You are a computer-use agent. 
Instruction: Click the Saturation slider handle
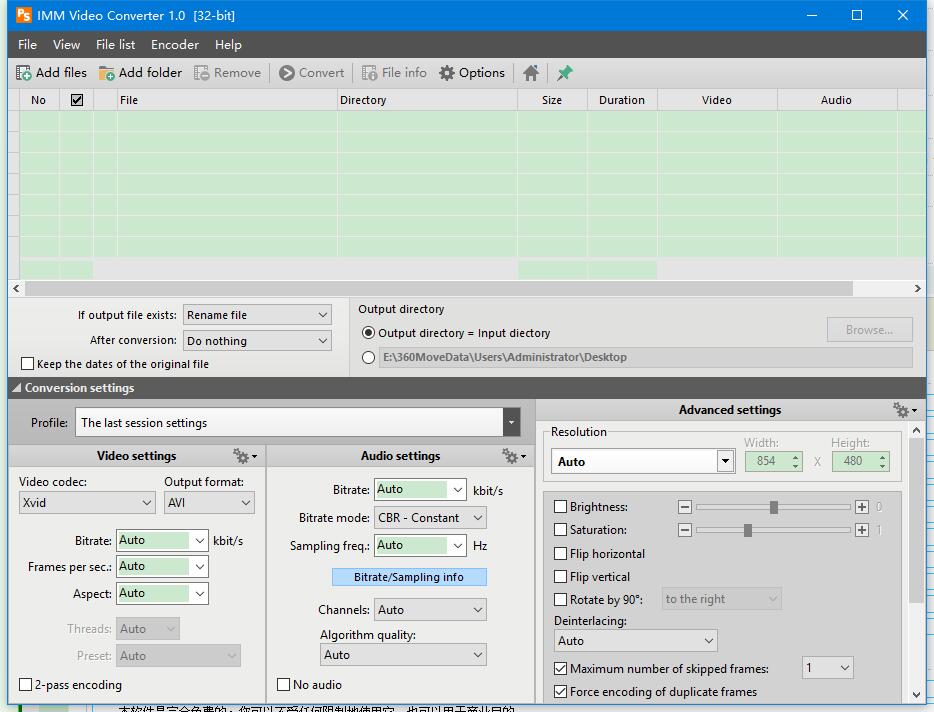click(x=748, y=530)
